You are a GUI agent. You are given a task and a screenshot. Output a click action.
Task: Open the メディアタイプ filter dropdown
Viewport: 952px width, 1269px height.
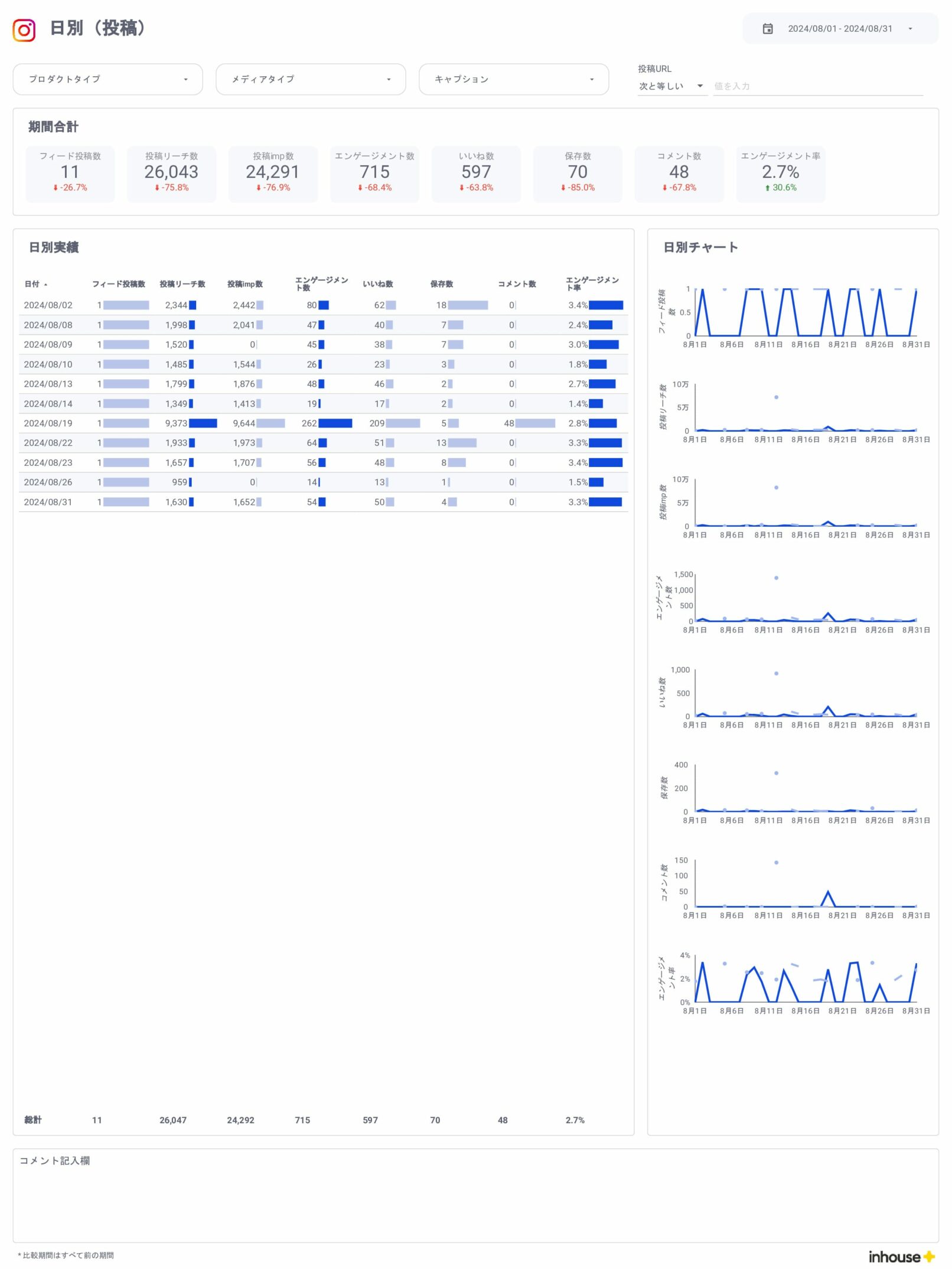point(311,79)
